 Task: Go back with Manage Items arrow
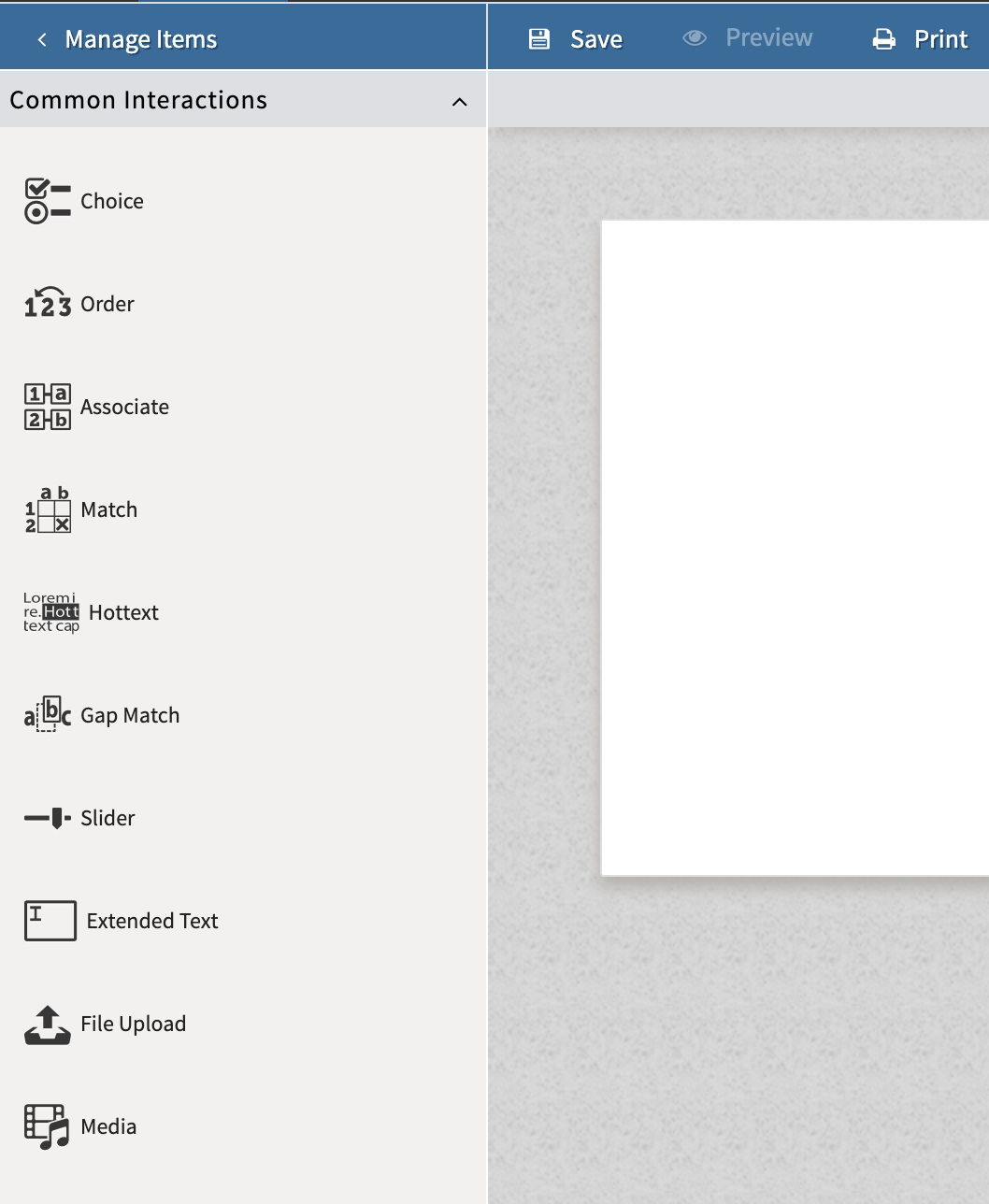point(41,39)
